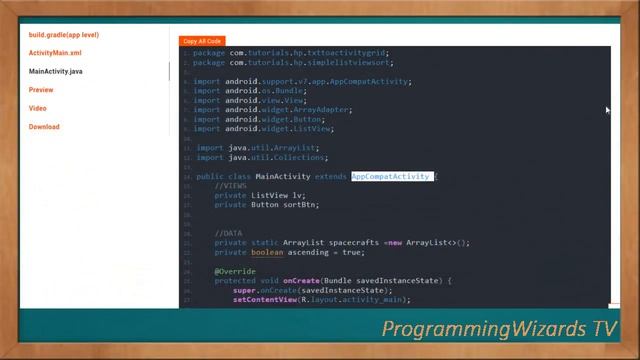This screenshot has height=360, width=640.
Task: Click 'package com.tutorials.hp.simplelistviewsort;' line
Action: point(293,62)
